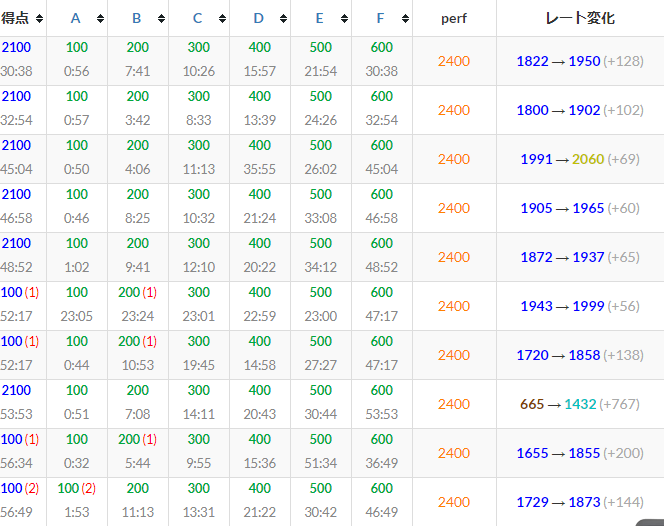Image resolution: width=664 pixels, height=526 pixels.
Task: Select rating change 1872 → 1937 (+65)
Action: pyautogui.click(x=580, y=257)
